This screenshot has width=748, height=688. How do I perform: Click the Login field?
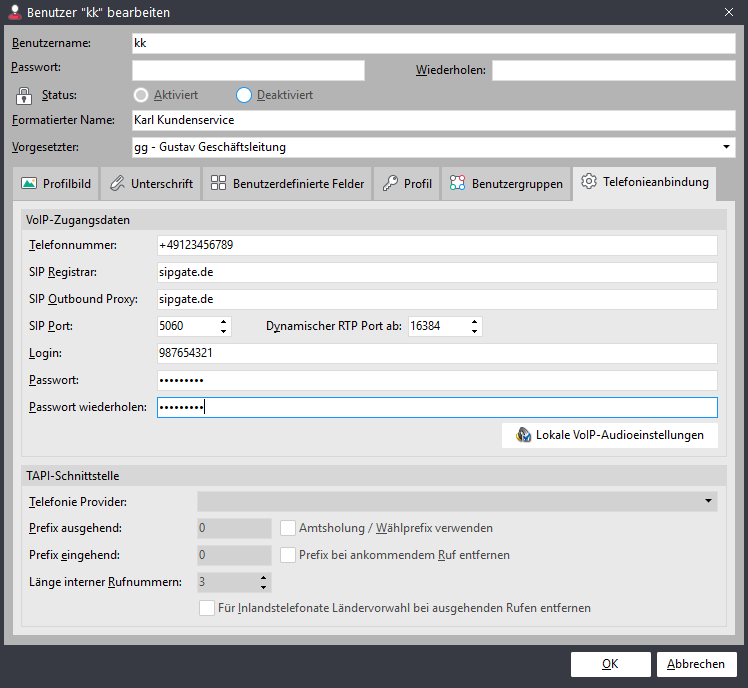click(437, 354)
